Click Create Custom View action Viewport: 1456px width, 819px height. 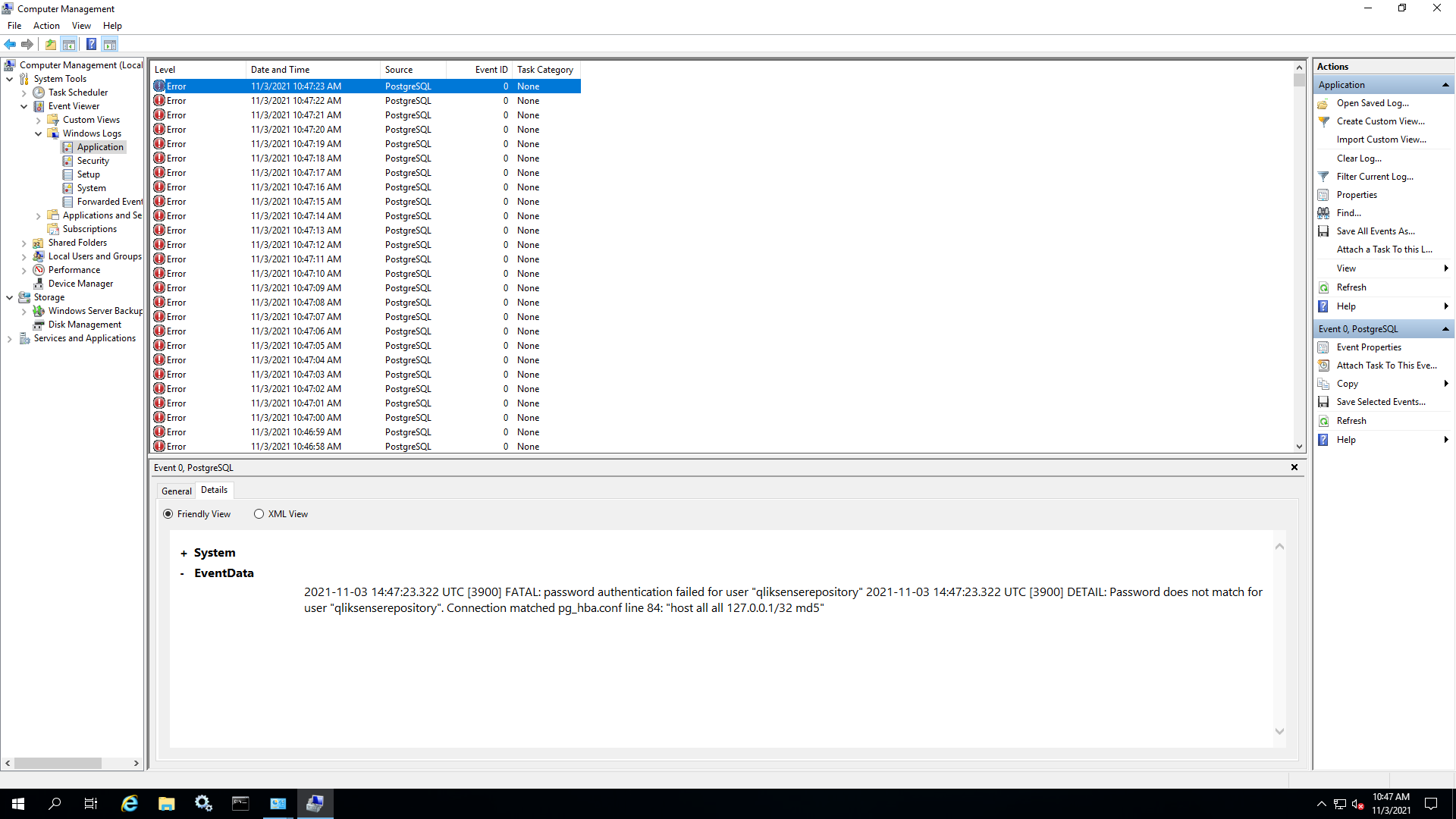click(x=1380, y=121)
